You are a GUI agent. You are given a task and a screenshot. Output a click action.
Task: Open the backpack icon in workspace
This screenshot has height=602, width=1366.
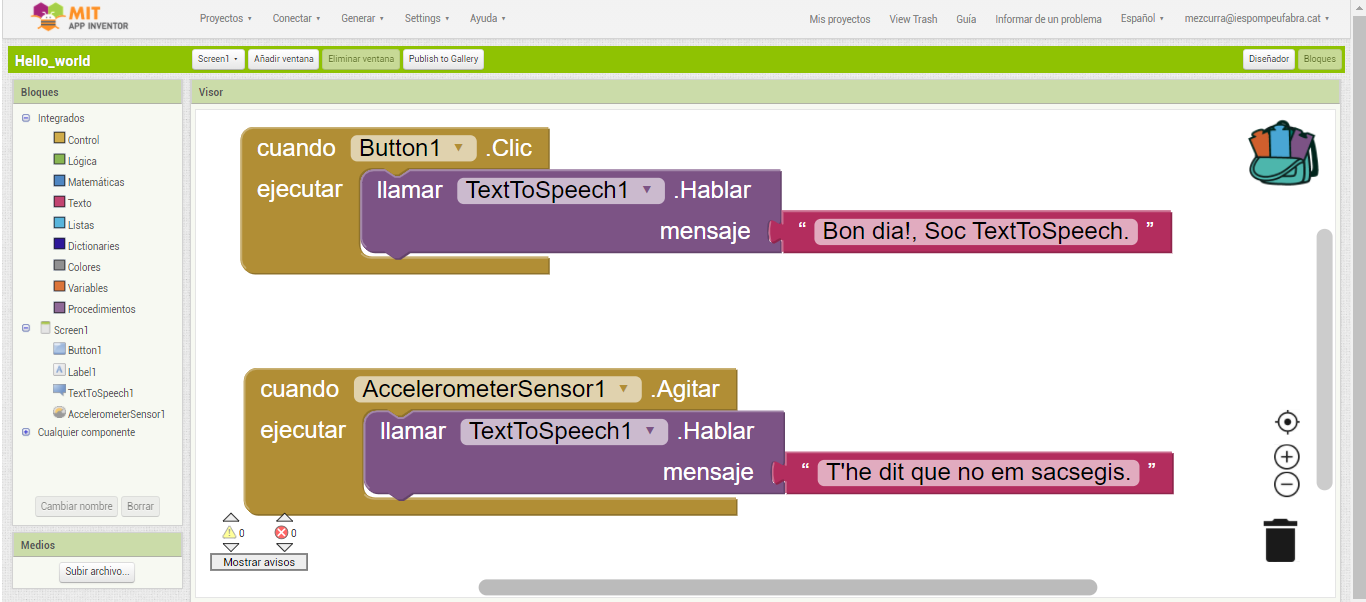(x=1283, y=153)
